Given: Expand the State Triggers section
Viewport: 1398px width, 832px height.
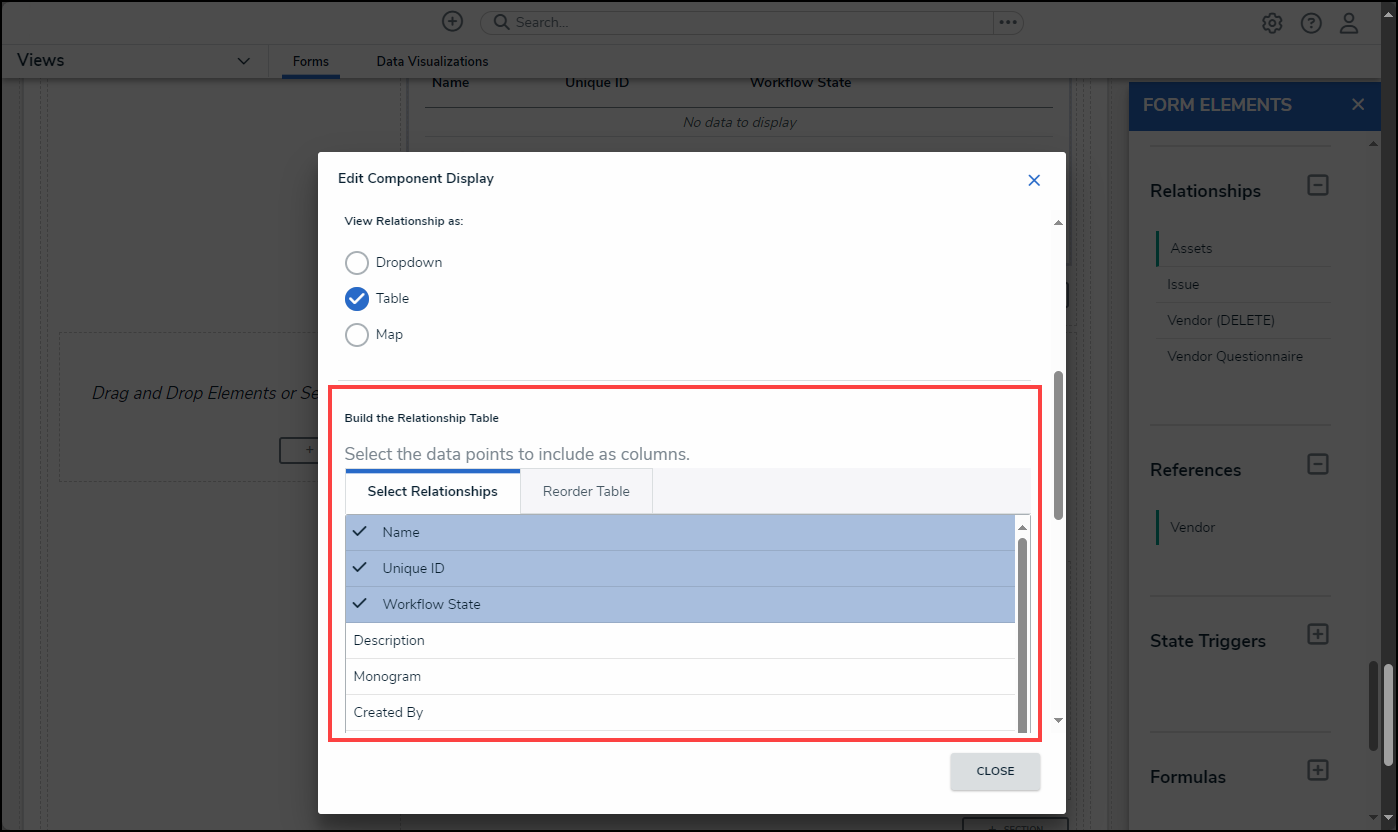Looking at the screenshot, I should click(1318, 635).
